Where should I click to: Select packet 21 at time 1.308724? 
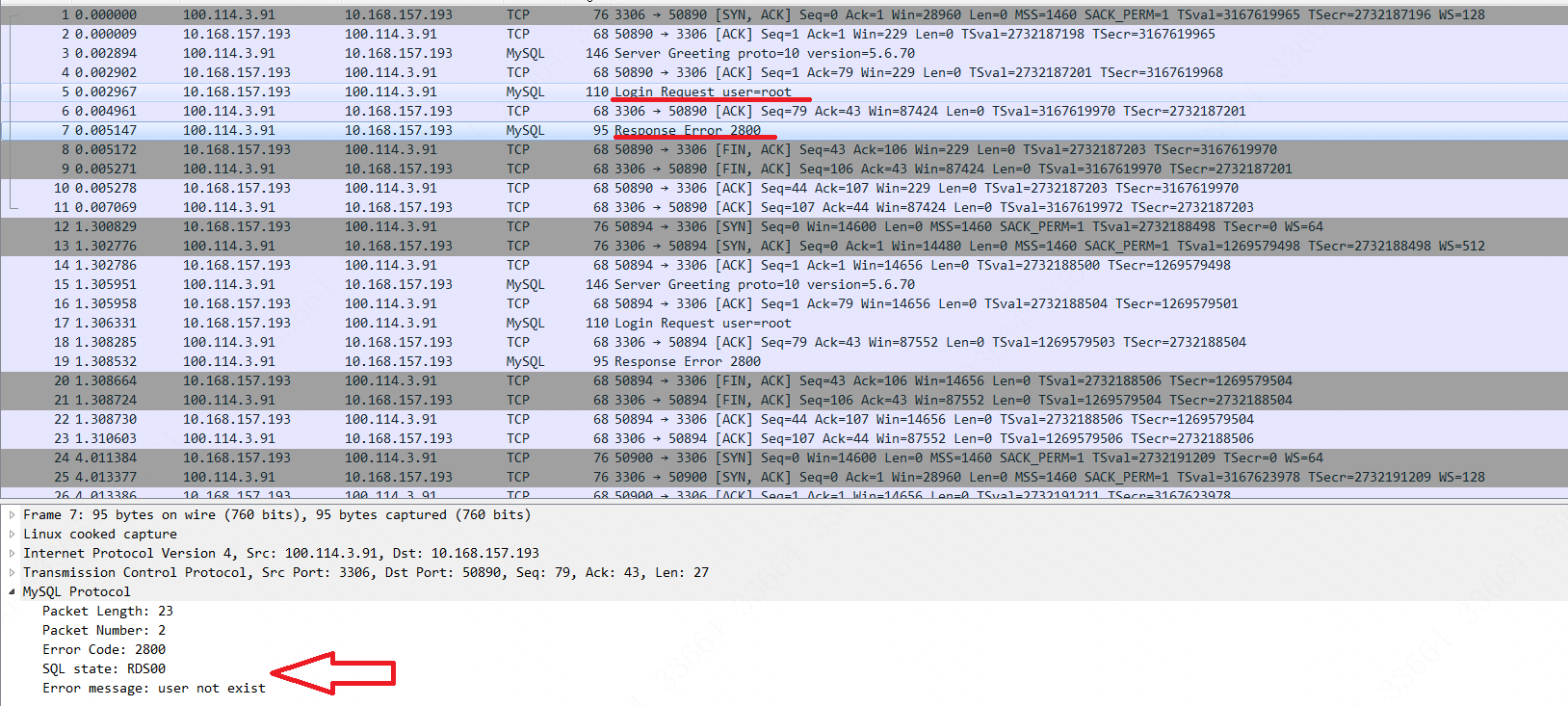(784, 400)
